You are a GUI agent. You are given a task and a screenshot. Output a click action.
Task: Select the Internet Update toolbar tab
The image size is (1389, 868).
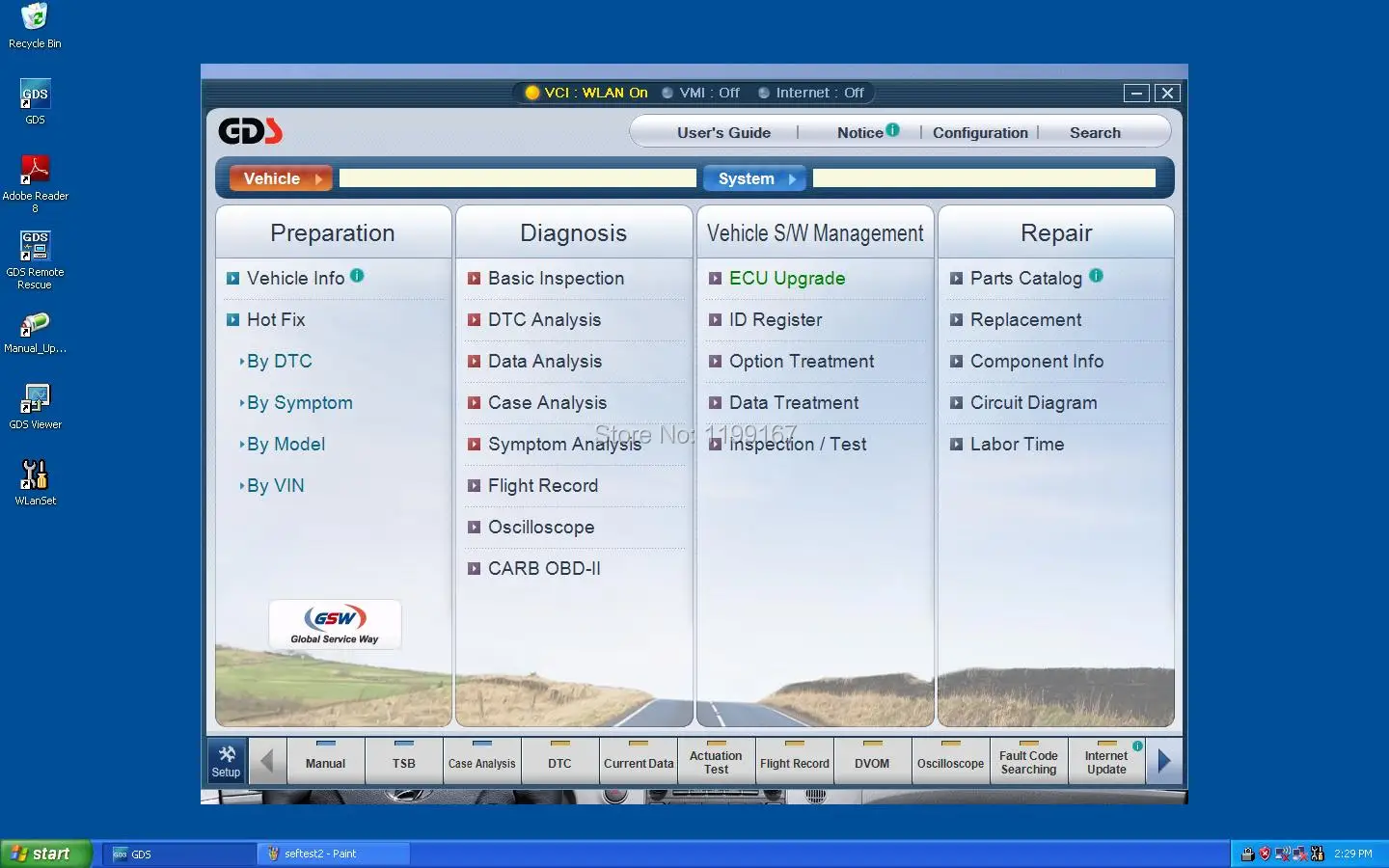point(1107,761)
